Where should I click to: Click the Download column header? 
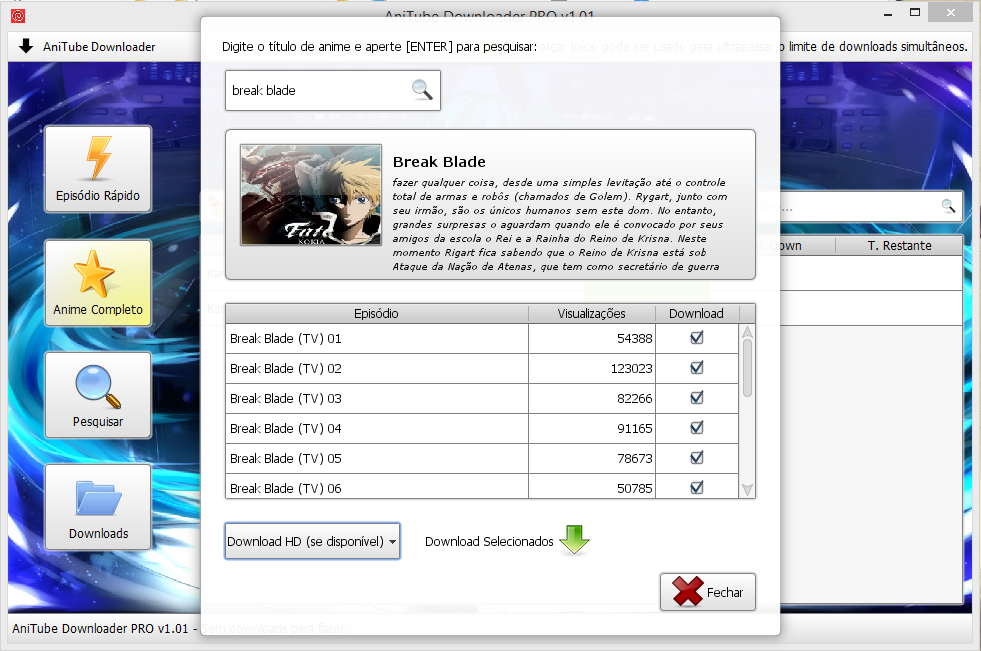696,313
